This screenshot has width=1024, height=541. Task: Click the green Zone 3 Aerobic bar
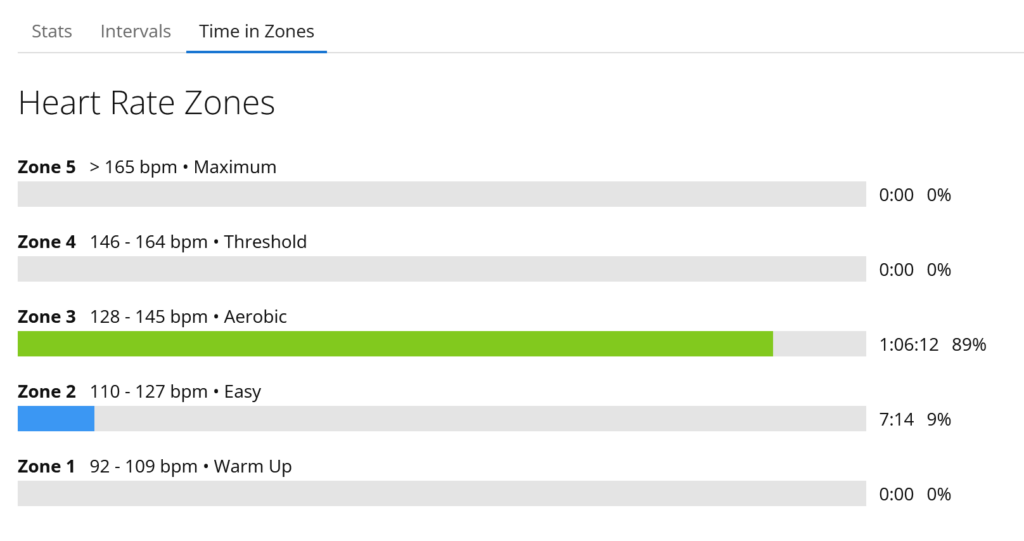(395, 344)
